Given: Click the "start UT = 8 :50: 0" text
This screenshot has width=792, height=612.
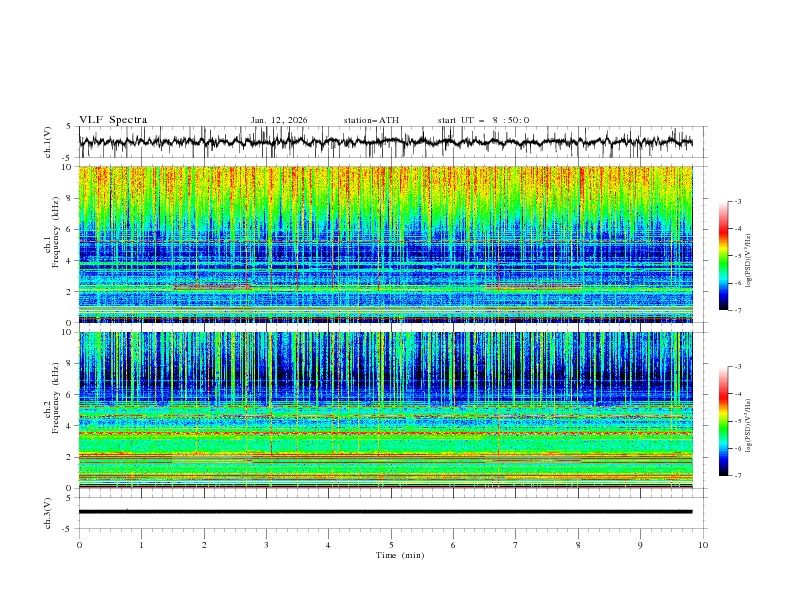Looking at the screenshot, I should coord(483,120).
